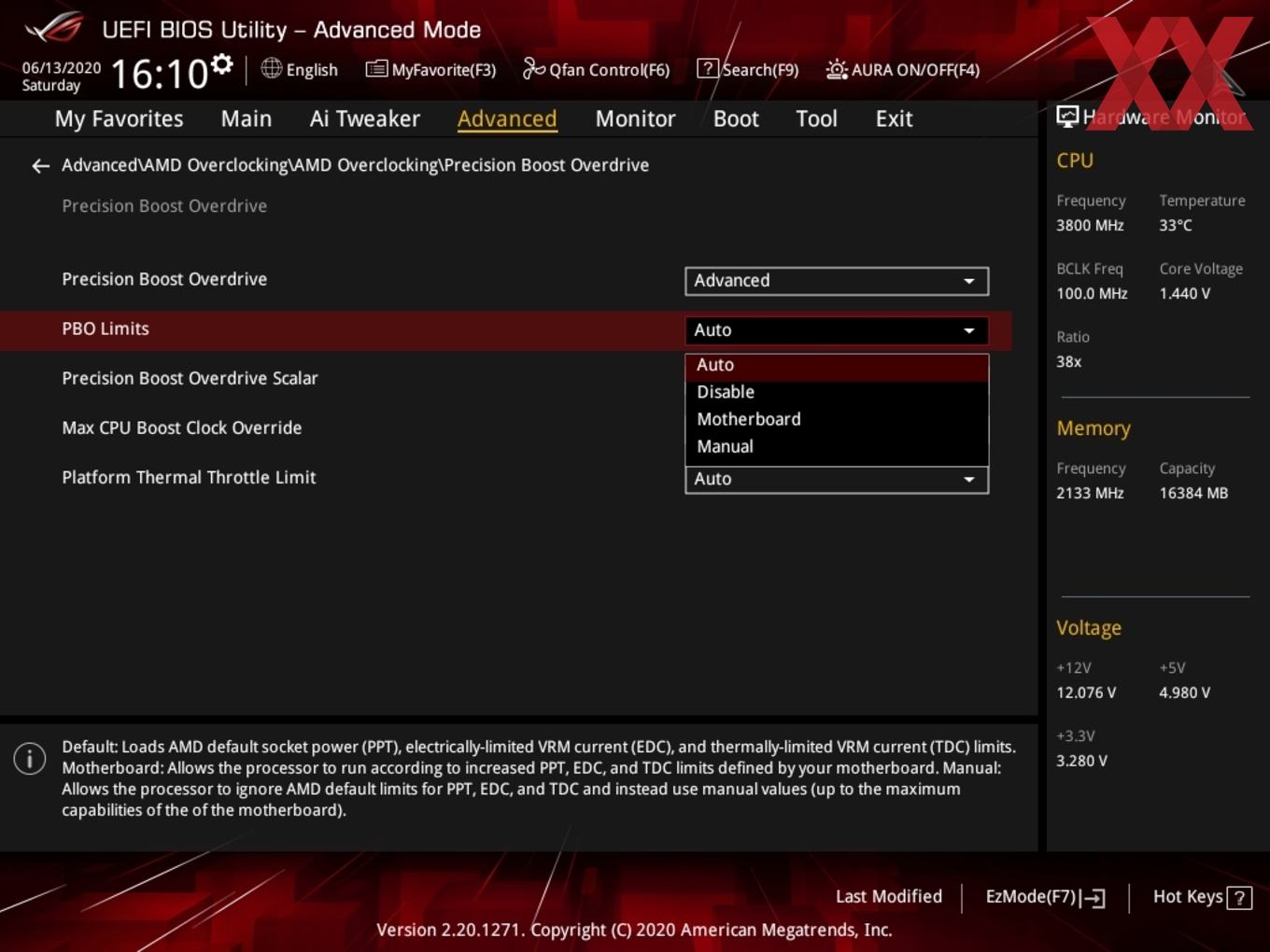Select the Advanced tab
This screenshot has width=1270, height=952.
pyautogui.click(x=507, y=119)
